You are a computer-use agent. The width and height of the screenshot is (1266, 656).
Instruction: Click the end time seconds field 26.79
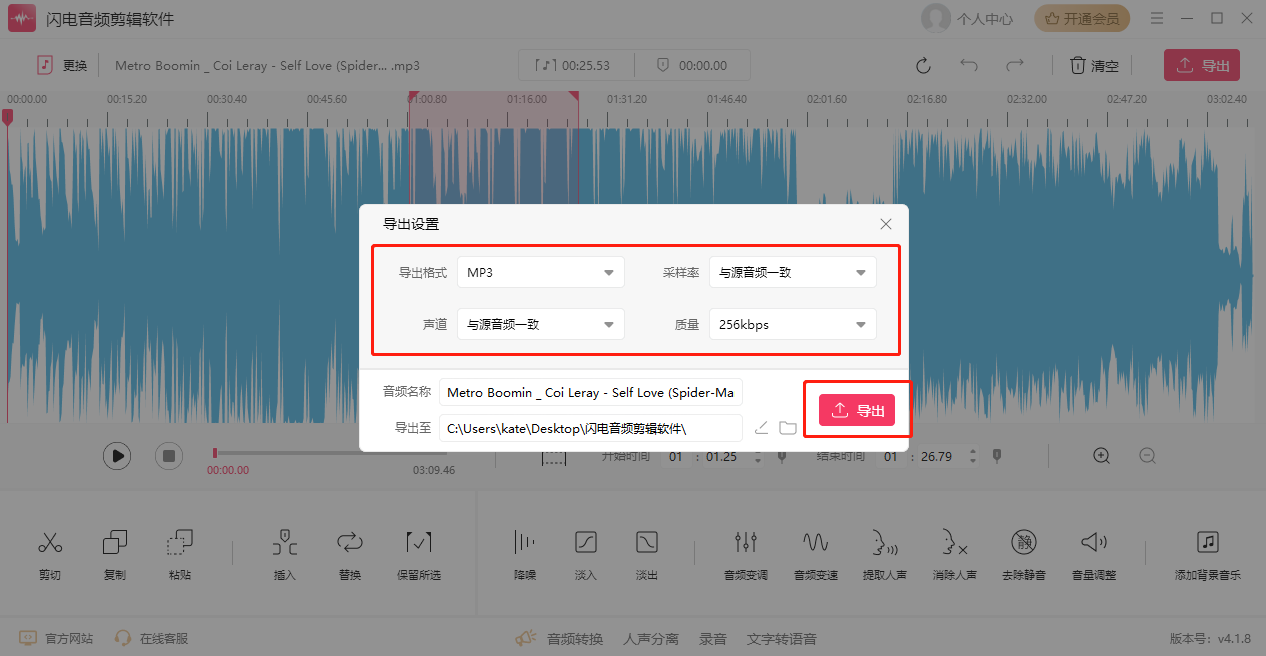[x=937, y=456]
